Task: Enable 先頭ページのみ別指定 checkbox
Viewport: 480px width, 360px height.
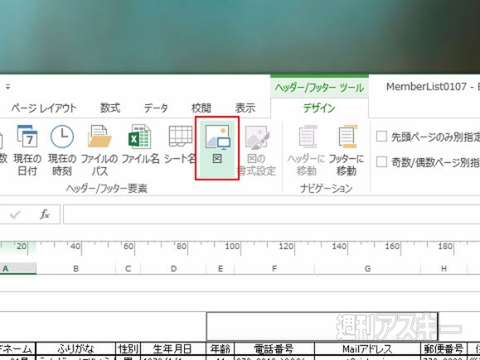Action: pos(381,136)
